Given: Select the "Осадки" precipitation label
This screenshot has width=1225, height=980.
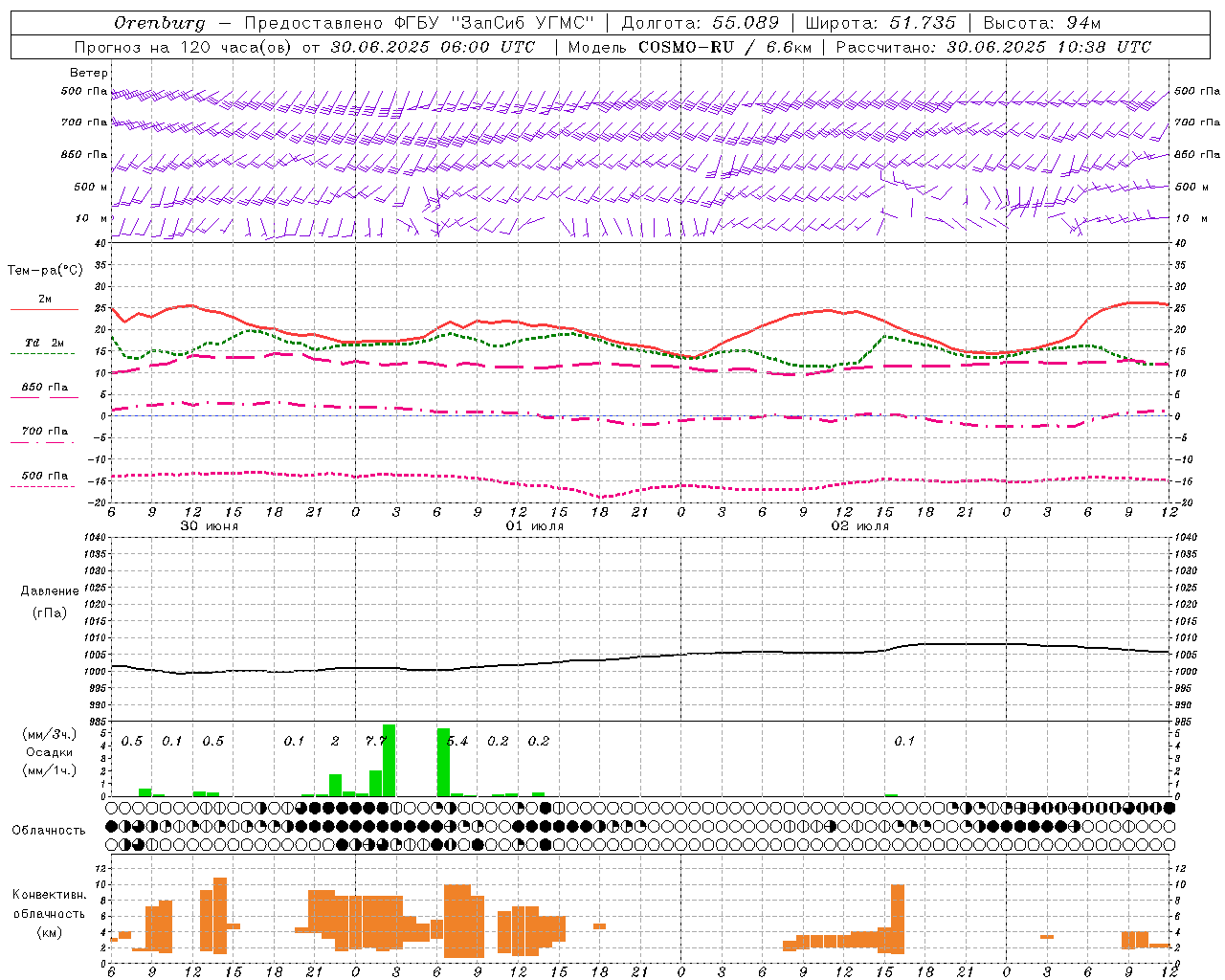Looking at the screenshot, I should coord(50,752).
